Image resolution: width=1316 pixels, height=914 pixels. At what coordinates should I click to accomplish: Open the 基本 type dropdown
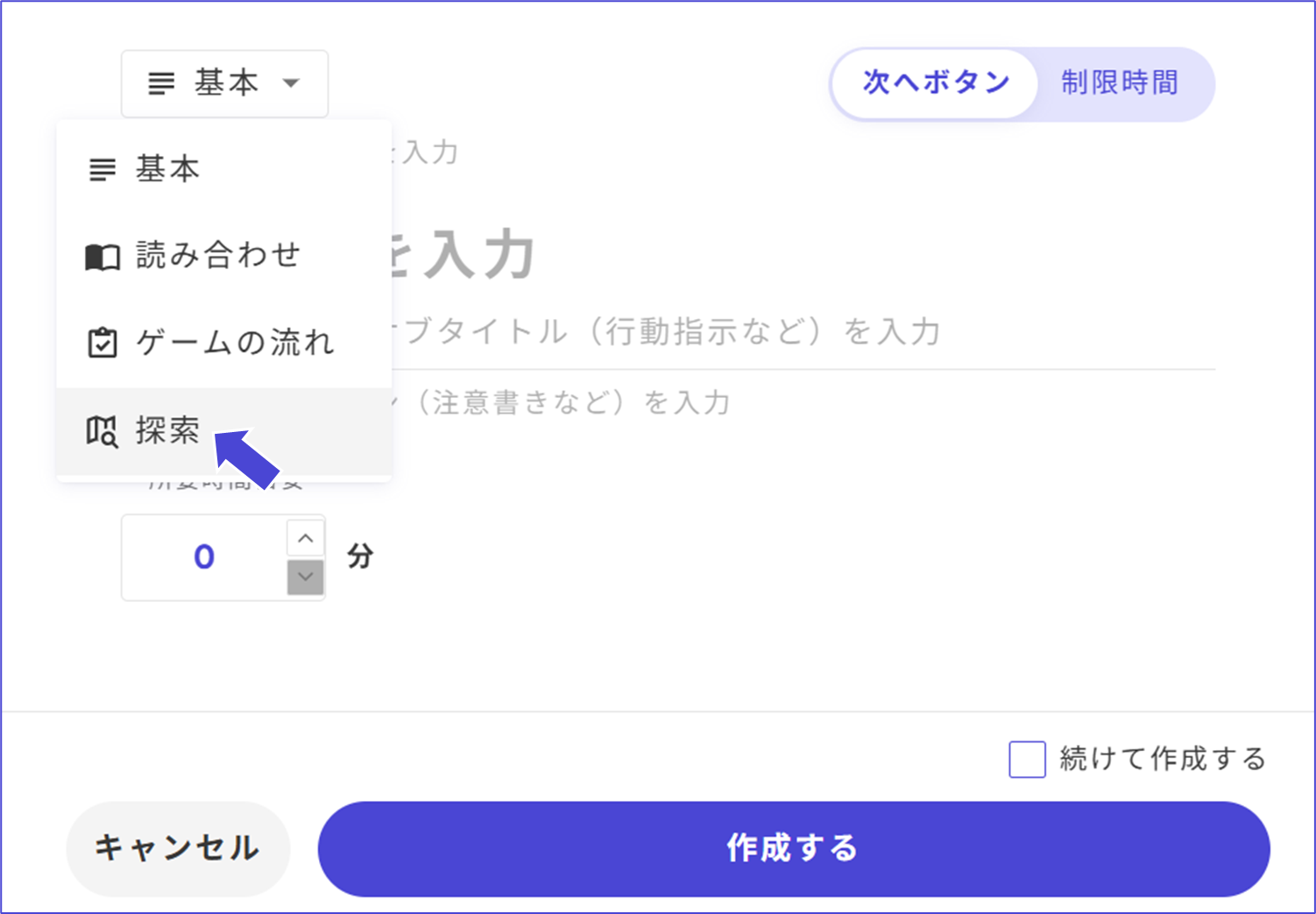pyautogui.click(x=224, y=84)
